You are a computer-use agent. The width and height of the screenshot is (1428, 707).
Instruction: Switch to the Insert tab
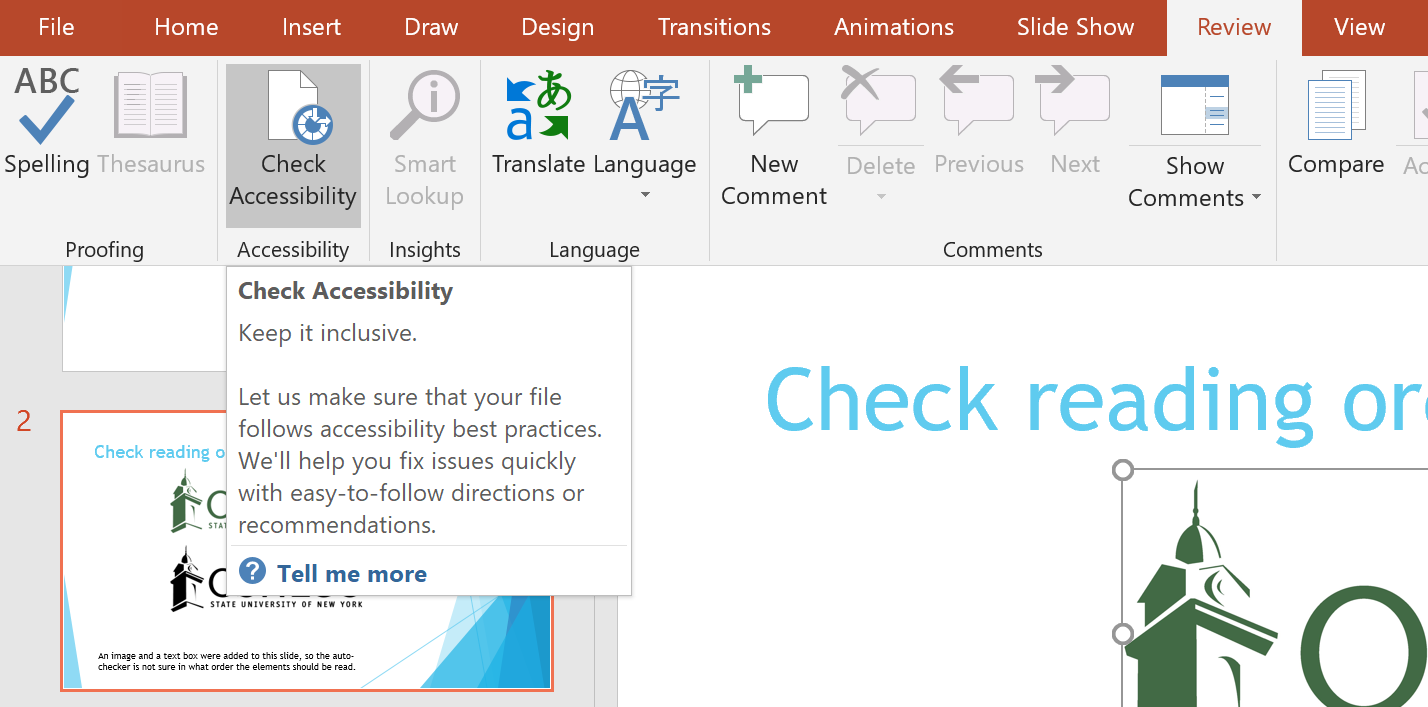click(x=311, y=27)
